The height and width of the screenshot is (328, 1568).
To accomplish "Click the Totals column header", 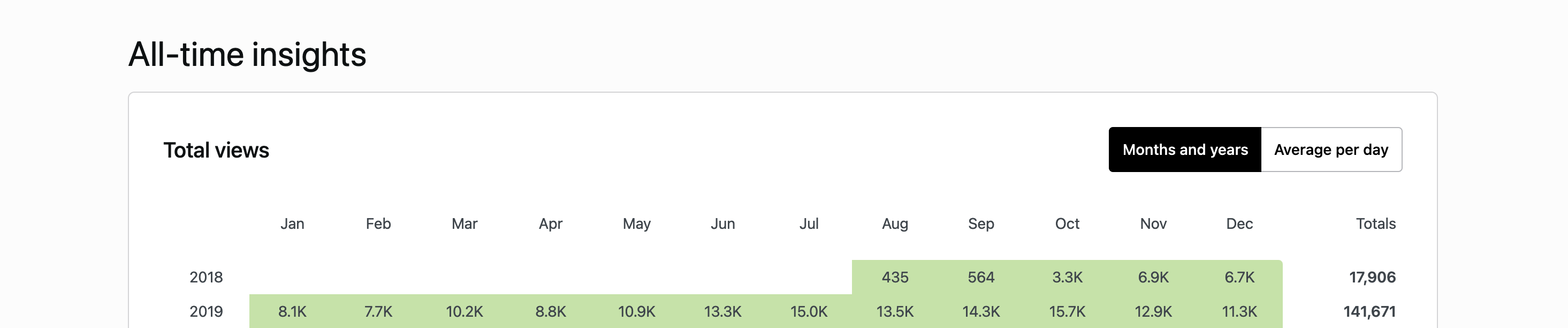I will coord(1375,223).
